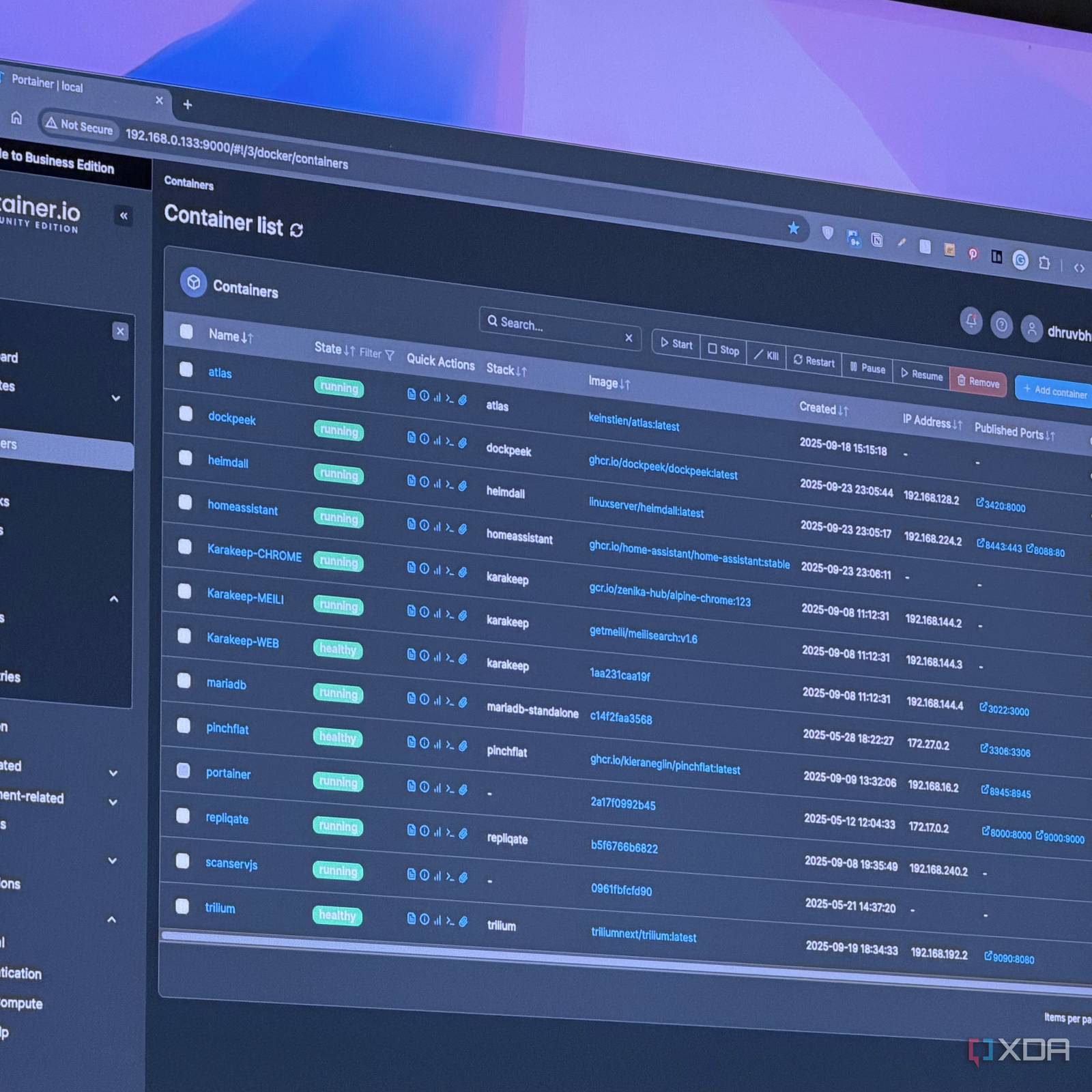Open attach icon for trilium container

pyautogui.click(x=463, y=921)
